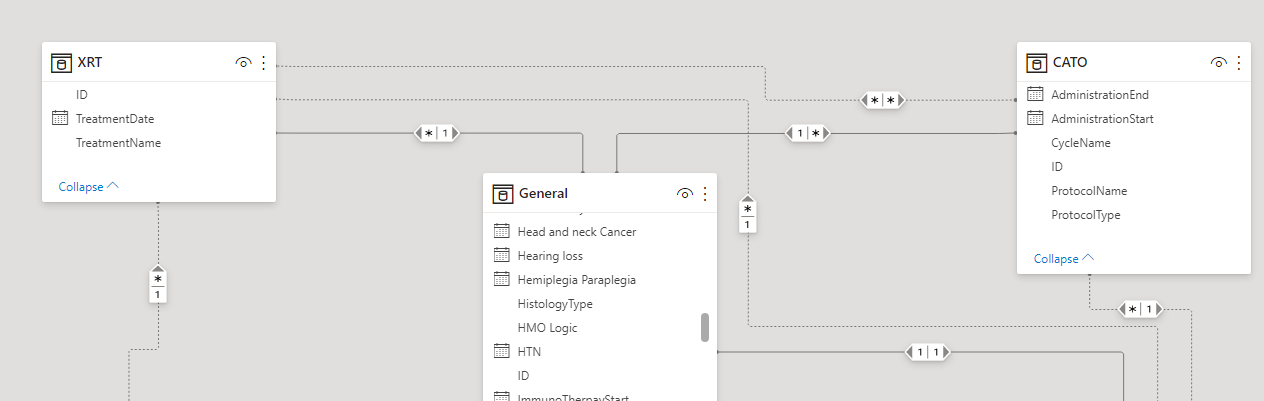The height and width of the screenshot is (401, 1264).
Task: Toggle visibility of General table
Action: pos(685,194)
